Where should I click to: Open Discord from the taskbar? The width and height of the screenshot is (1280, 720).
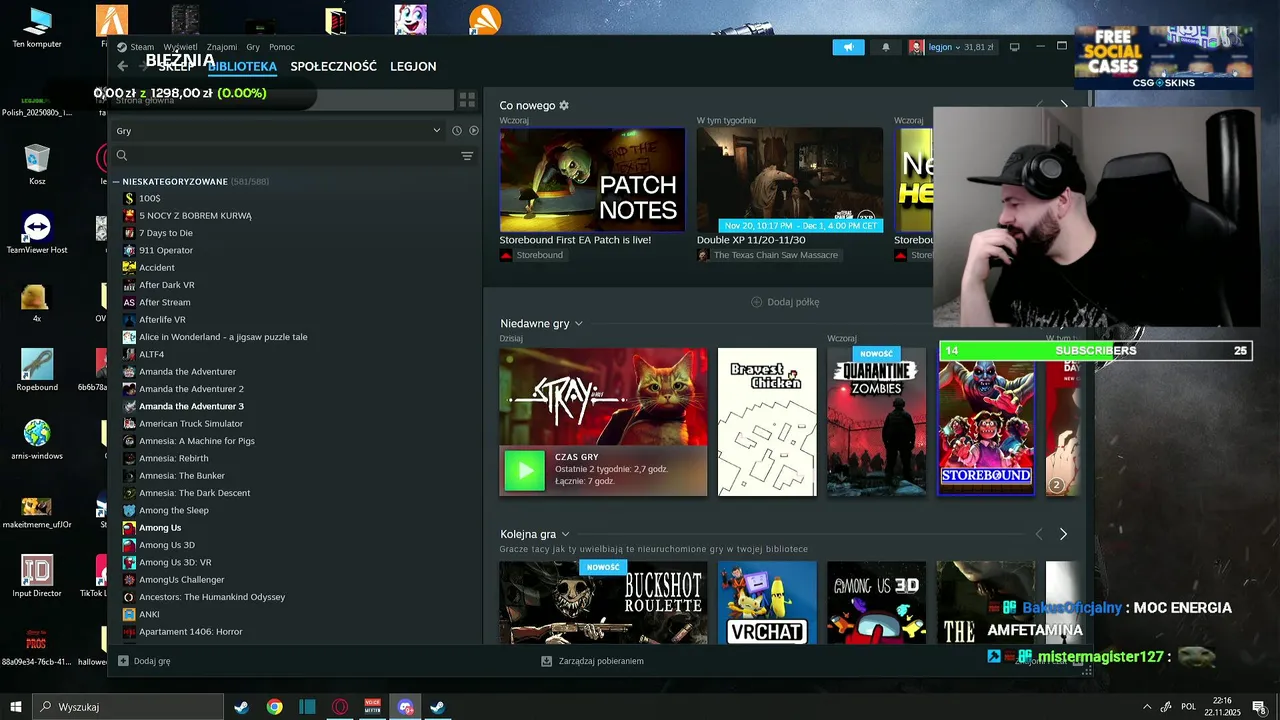pyautogui.click(x=406, y=707)
